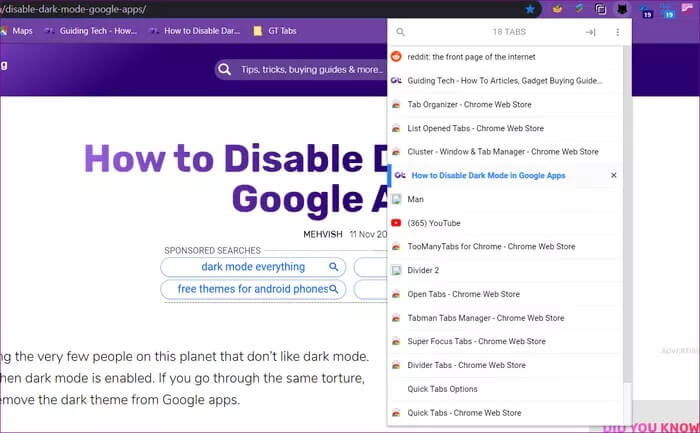
Task: Switch to Tabman Tabs Manager entry
Action: [505, 318]
